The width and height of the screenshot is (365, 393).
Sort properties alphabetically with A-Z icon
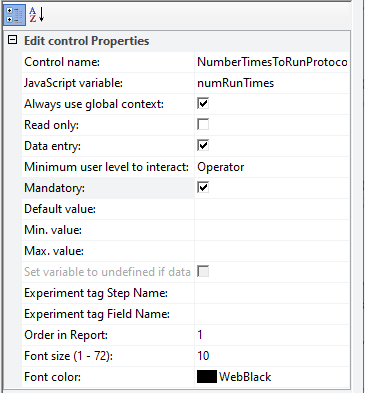tap(37, 15)
